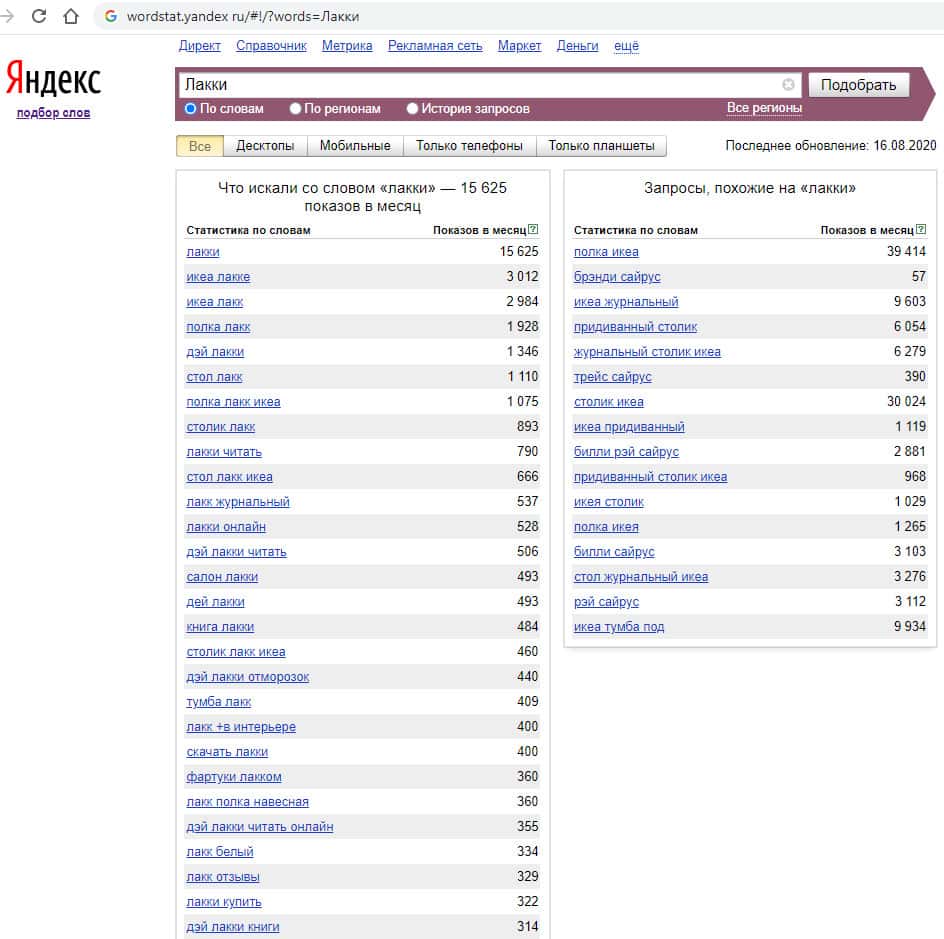Switch to the Мобильные tab

(355, 146)
